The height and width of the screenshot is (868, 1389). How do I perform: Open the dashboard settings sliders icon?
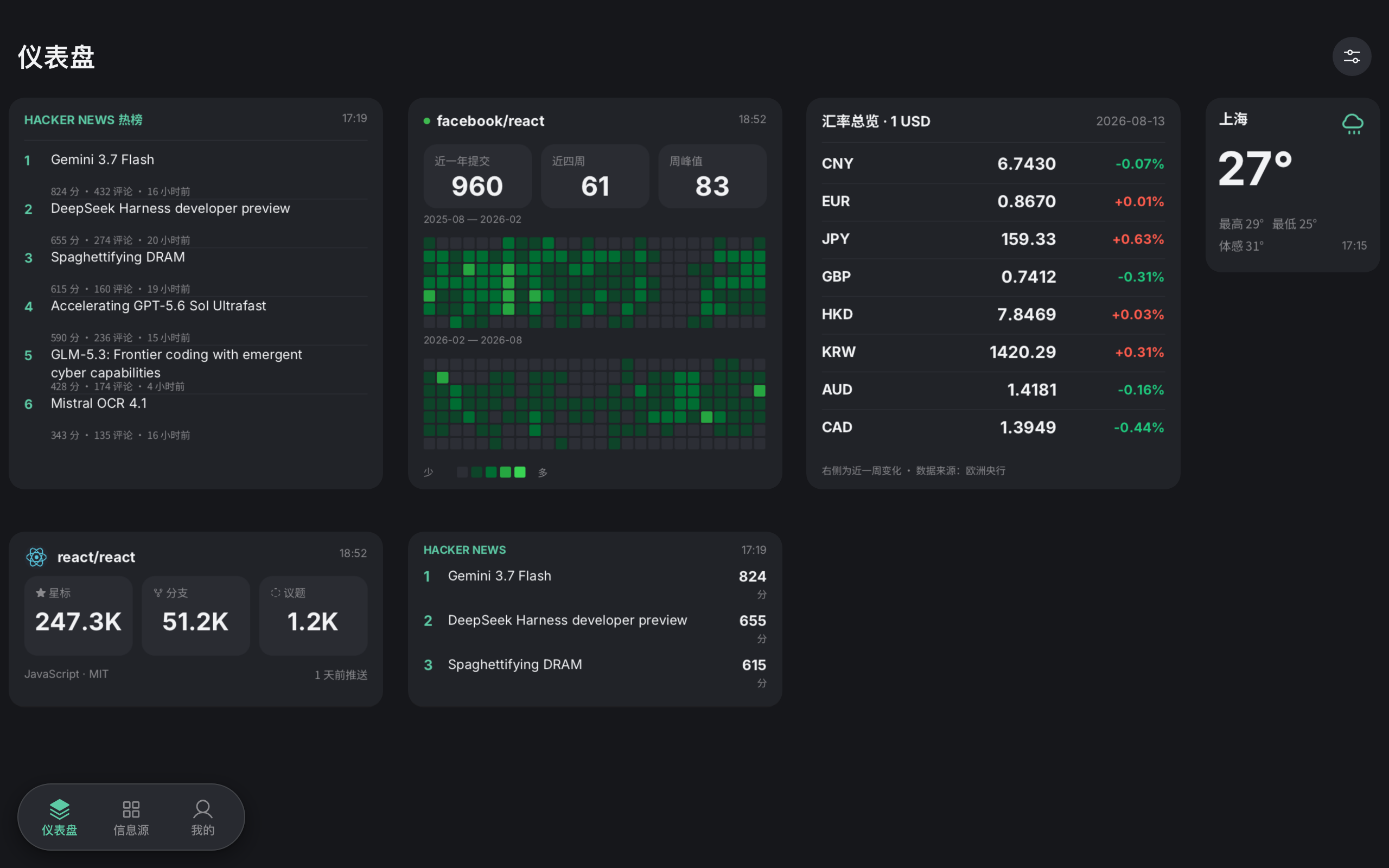(x=1352, y=56)
